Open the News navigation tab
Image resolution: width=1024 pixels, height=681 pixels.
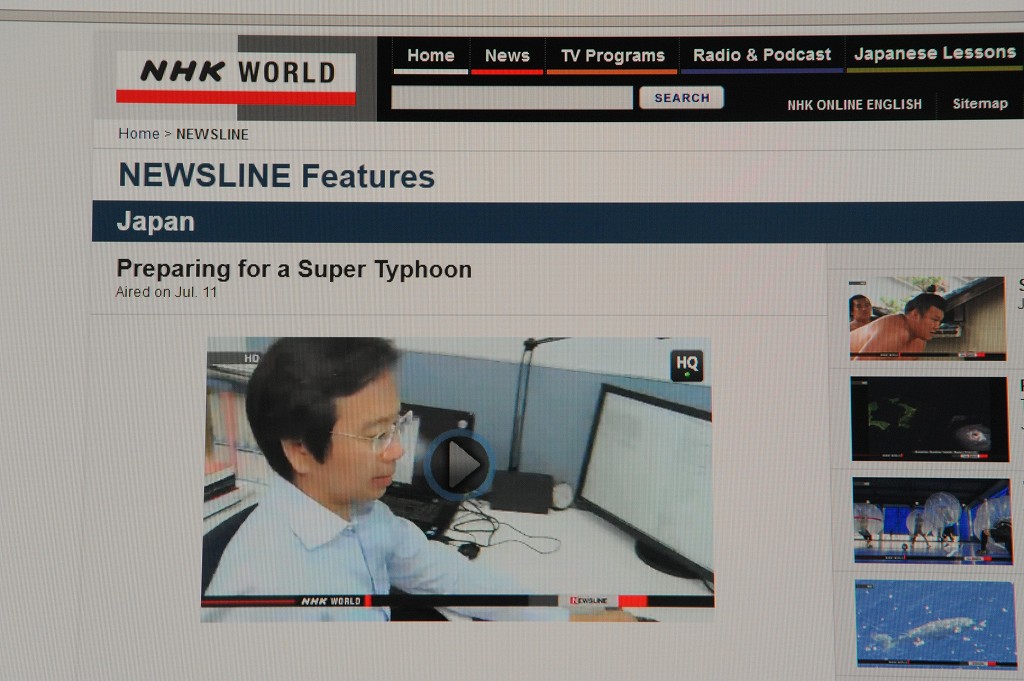coord(507,56)
